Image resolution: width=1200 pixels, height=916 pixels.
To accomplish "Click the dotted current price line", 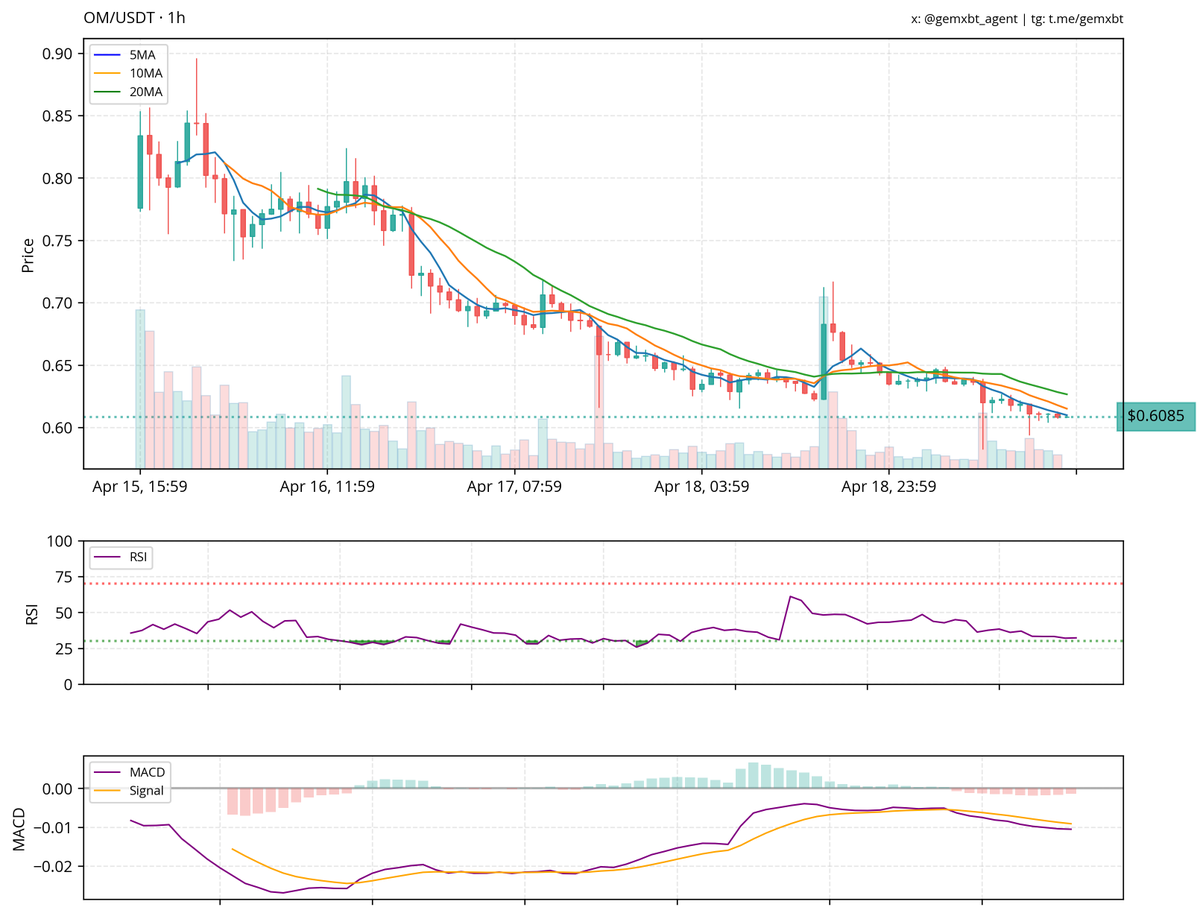I will (600, 415).
